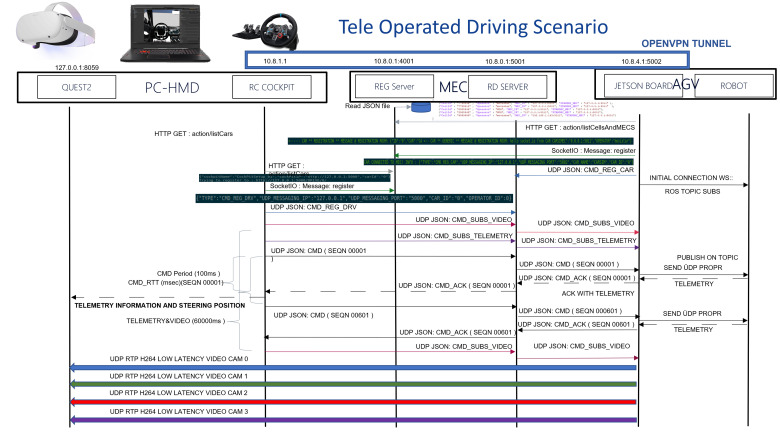This screenshot has width=780, height=439.
Task: Select the MEC group label
Action: 453,87
